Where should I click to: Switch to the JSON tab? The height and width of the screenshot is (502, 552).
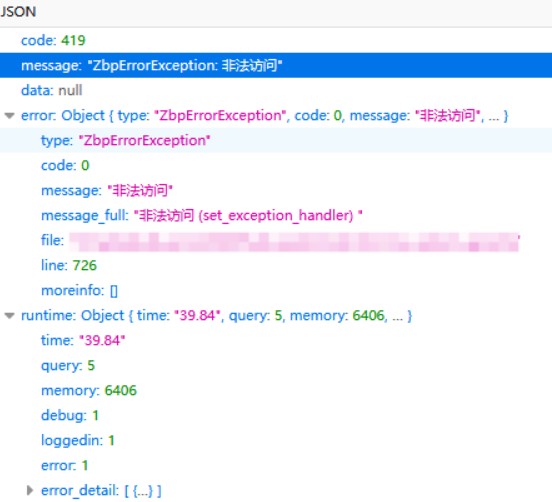tap(18, 12)
